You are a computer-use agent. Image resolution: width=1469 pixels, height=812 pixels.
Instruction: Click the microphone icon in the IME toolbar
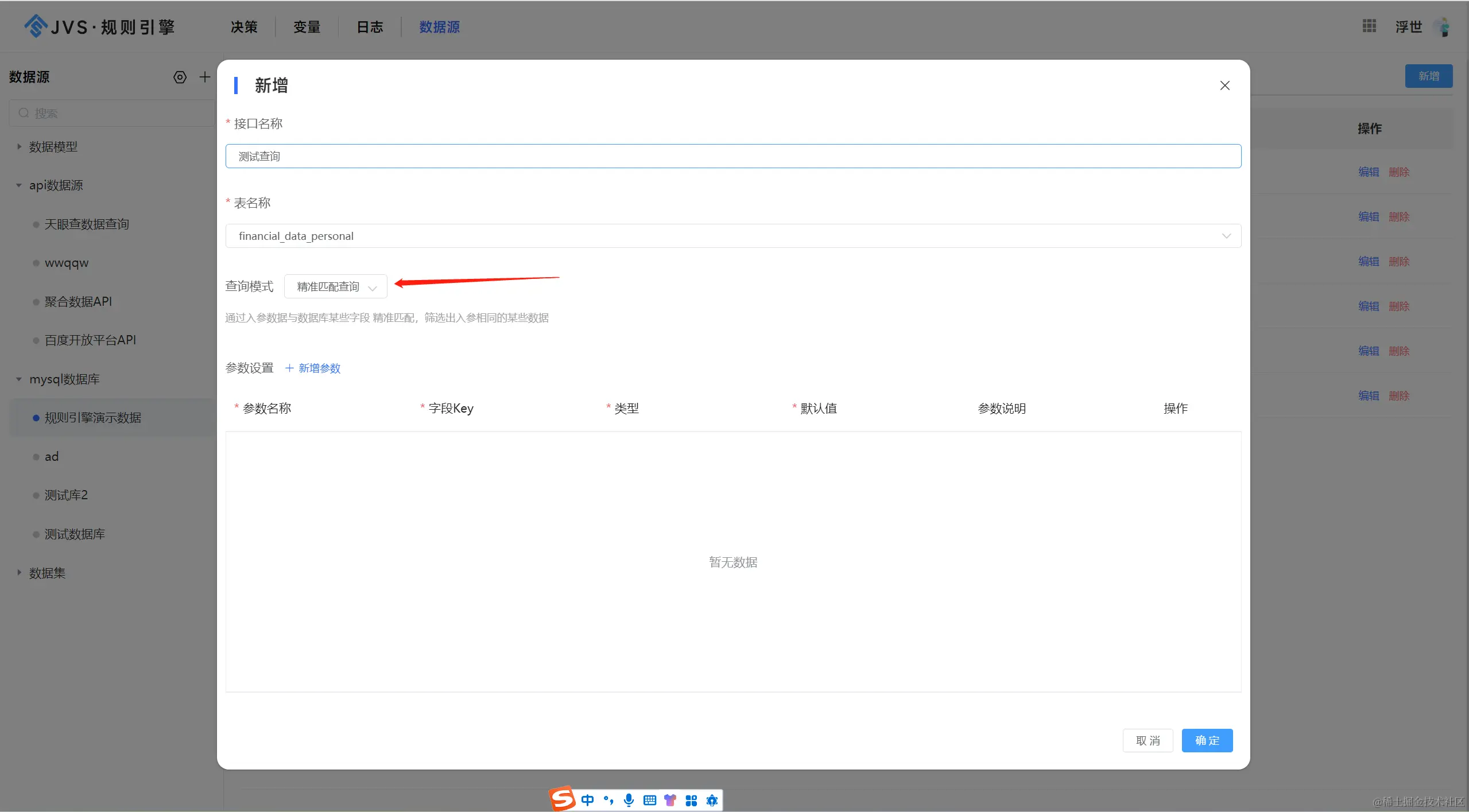629,800
